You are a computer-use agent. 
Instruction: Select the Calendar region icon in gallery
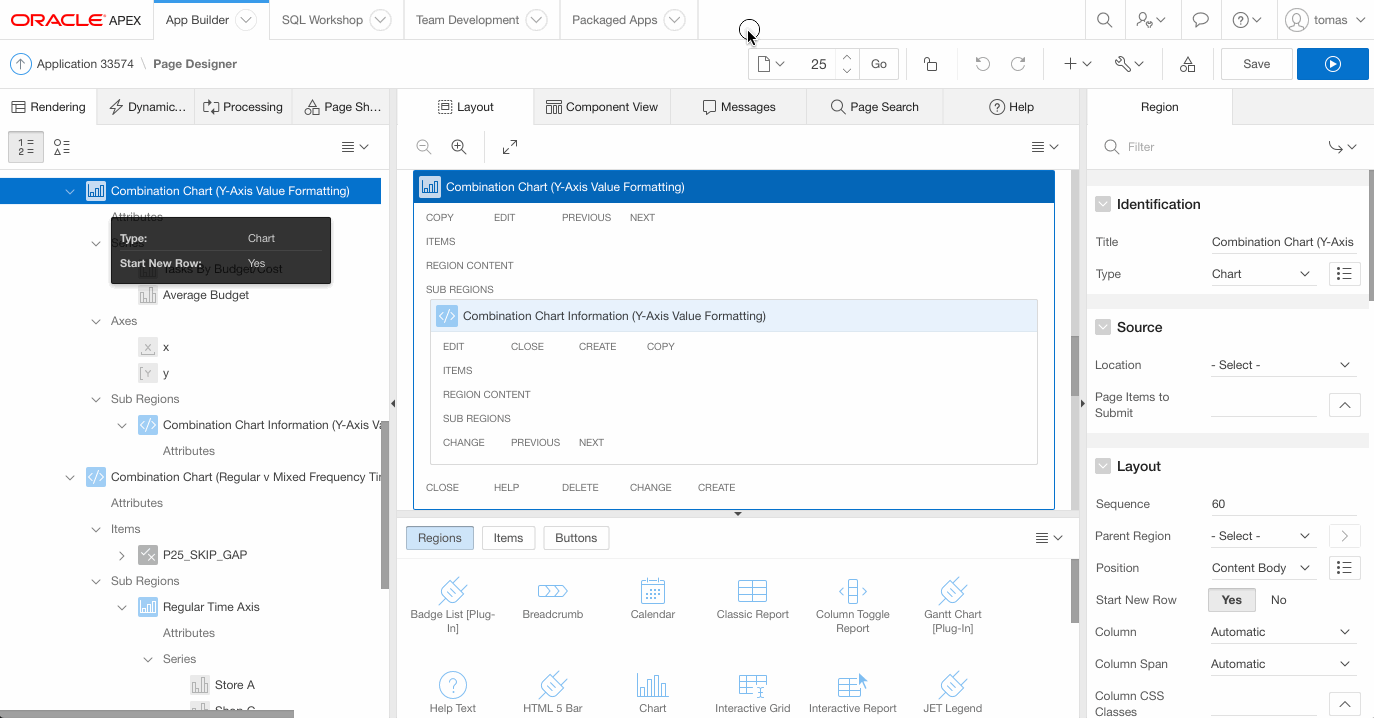click(652, 591)
